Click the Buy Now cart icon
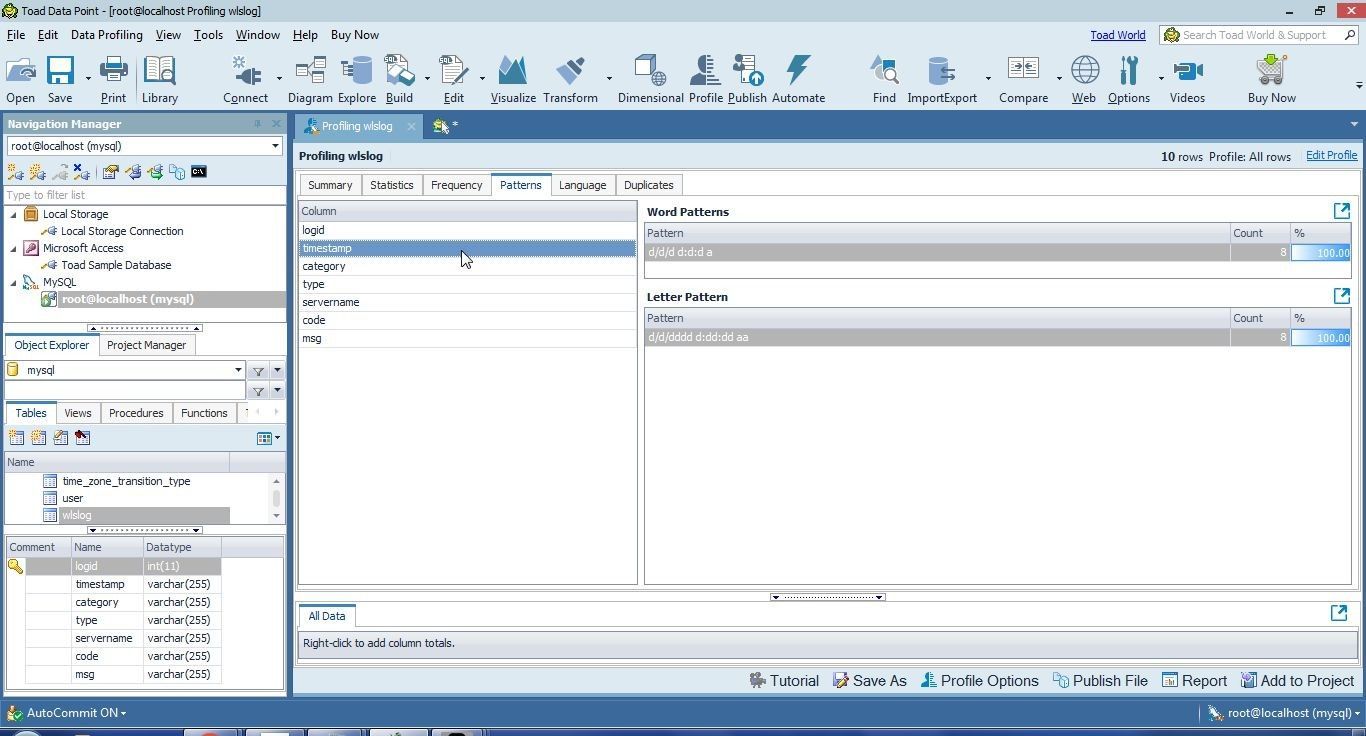The height and width of the screenshot is (736, 1366). [1271, 79]
